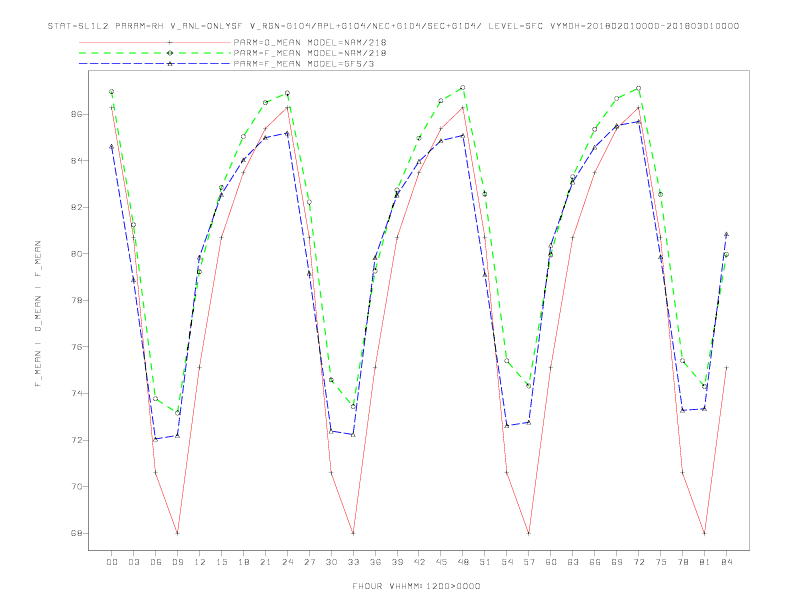Image resolution: width=792 pixels, height=612 pixels.
Task: Click y-axis tick label 76
Action: 75,347
